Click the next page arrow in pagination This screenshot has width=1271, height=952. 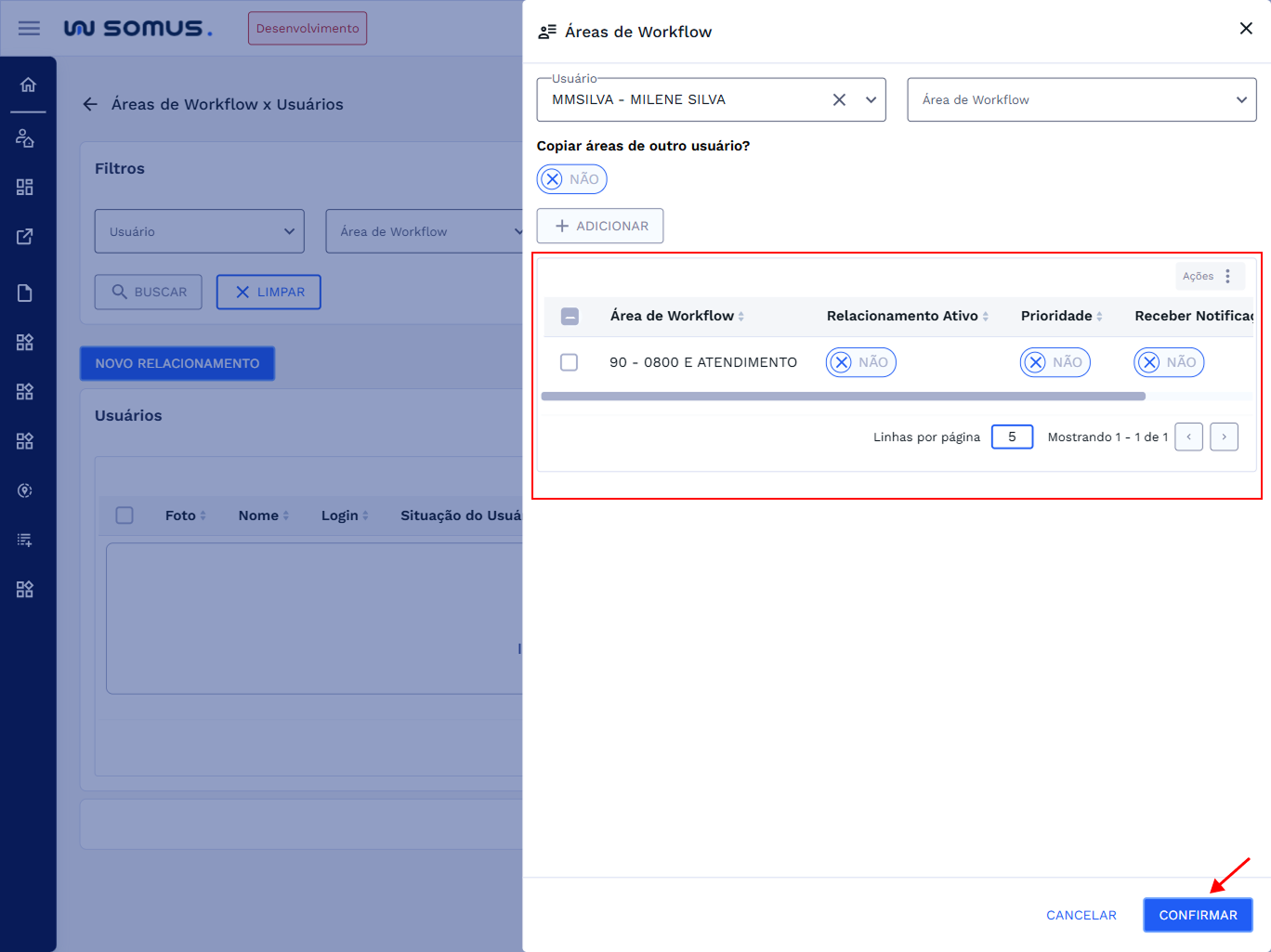point(1224,437)
